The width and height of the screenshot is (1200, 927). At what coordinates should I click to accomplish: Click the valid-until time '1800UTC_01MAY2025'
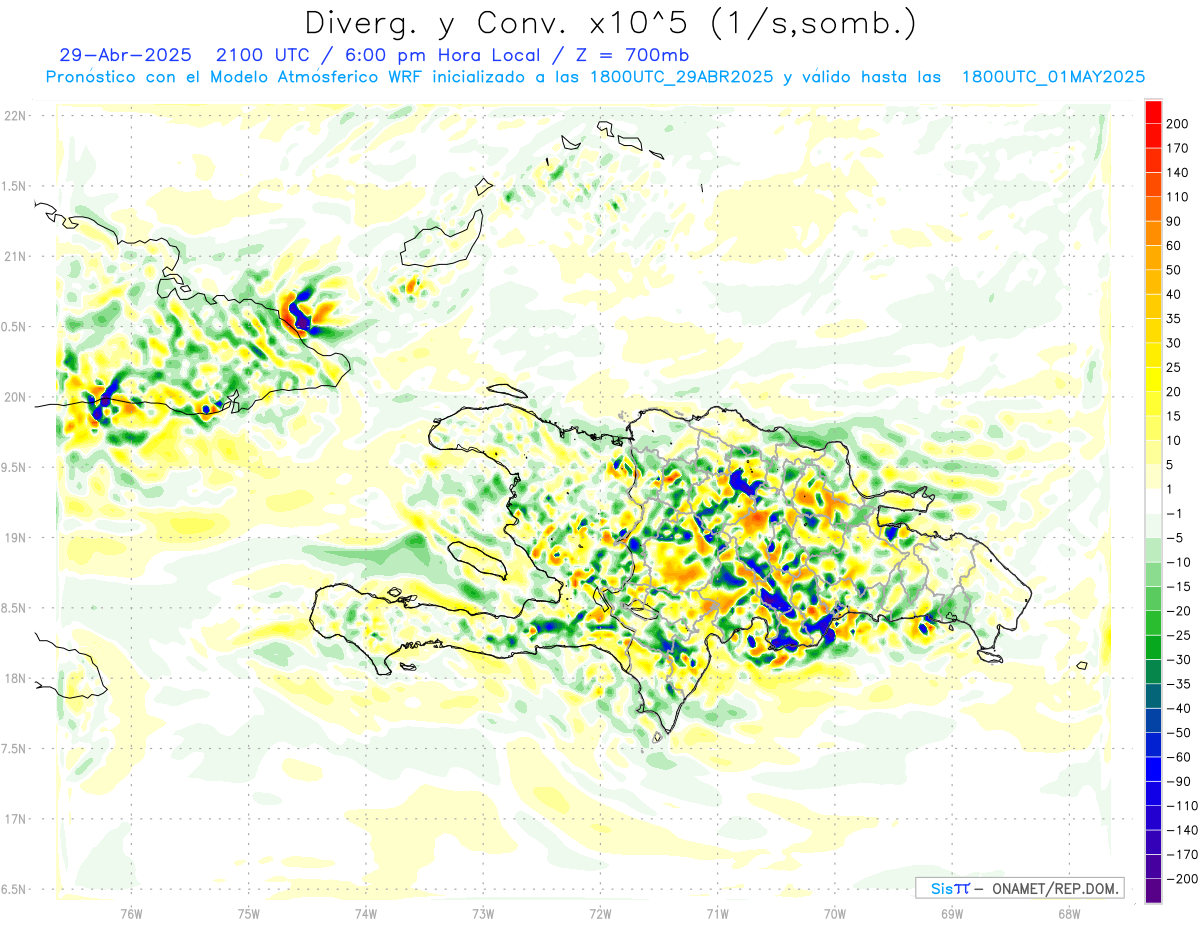click(x=1052, y=77)
